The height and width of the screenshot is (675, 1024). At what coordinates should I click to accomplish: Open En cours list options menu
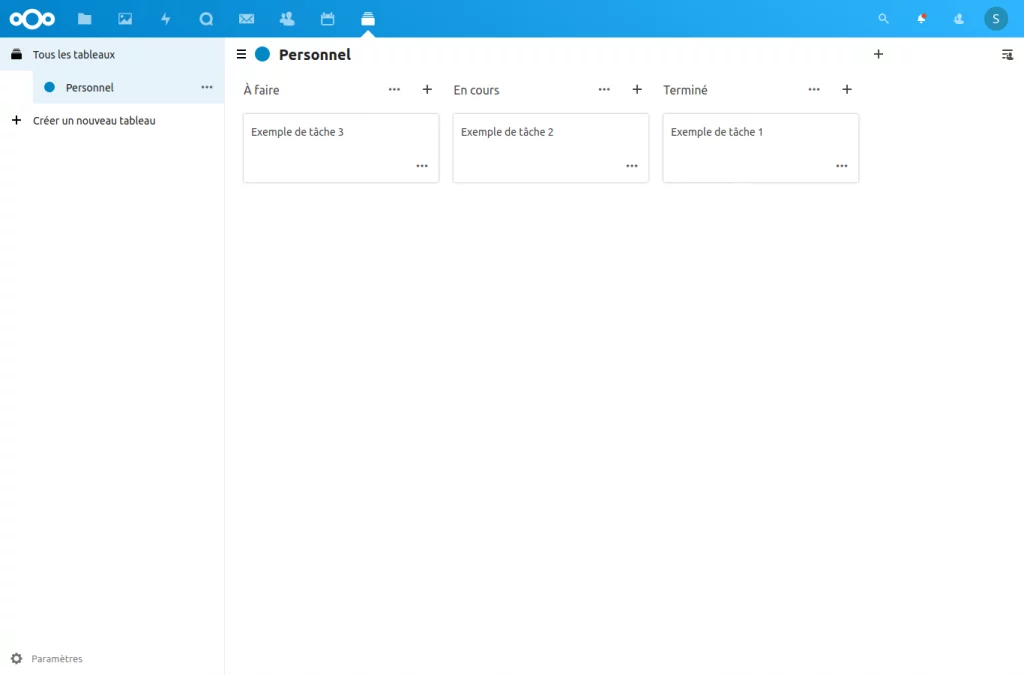coord(604,89)
